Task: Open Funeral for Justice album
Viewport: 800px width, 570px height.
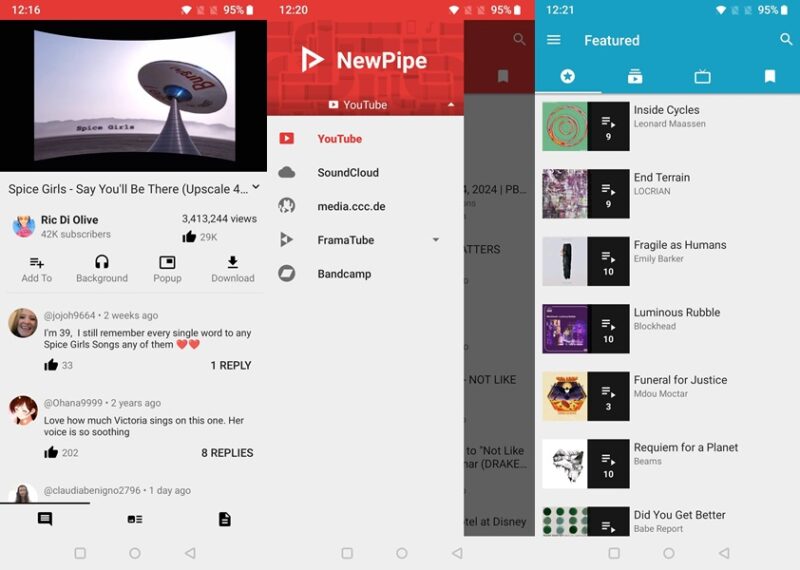Action: point(667,396)
